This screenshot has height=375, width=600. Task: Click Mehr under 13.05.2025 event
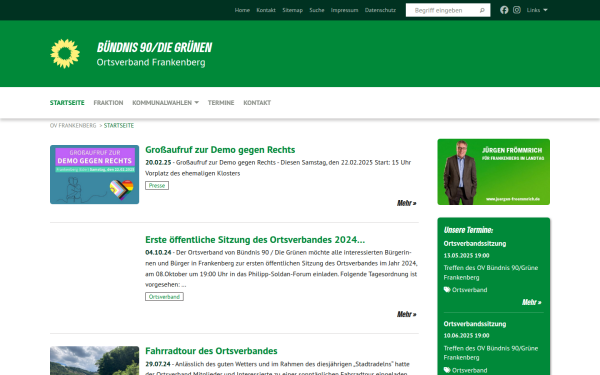(x=532, y=302)
